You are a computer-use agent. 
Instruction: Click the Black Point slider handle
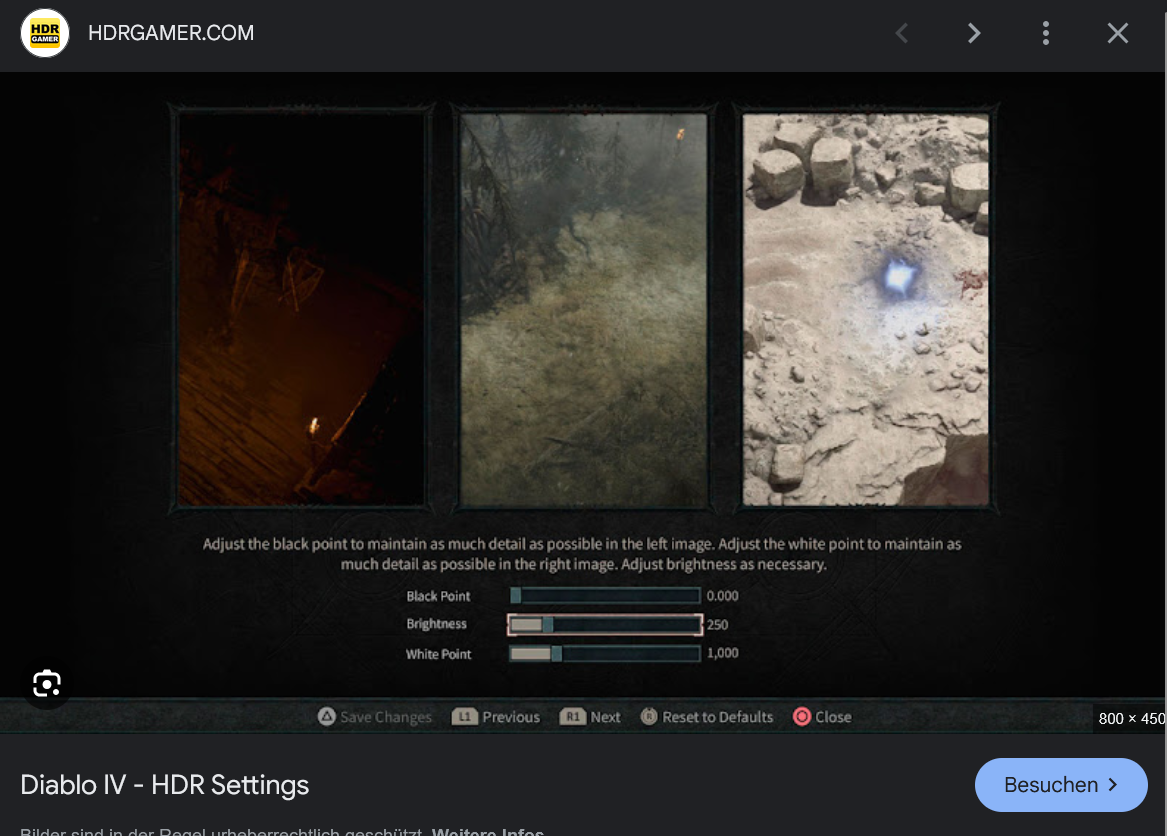pos(517,595)
